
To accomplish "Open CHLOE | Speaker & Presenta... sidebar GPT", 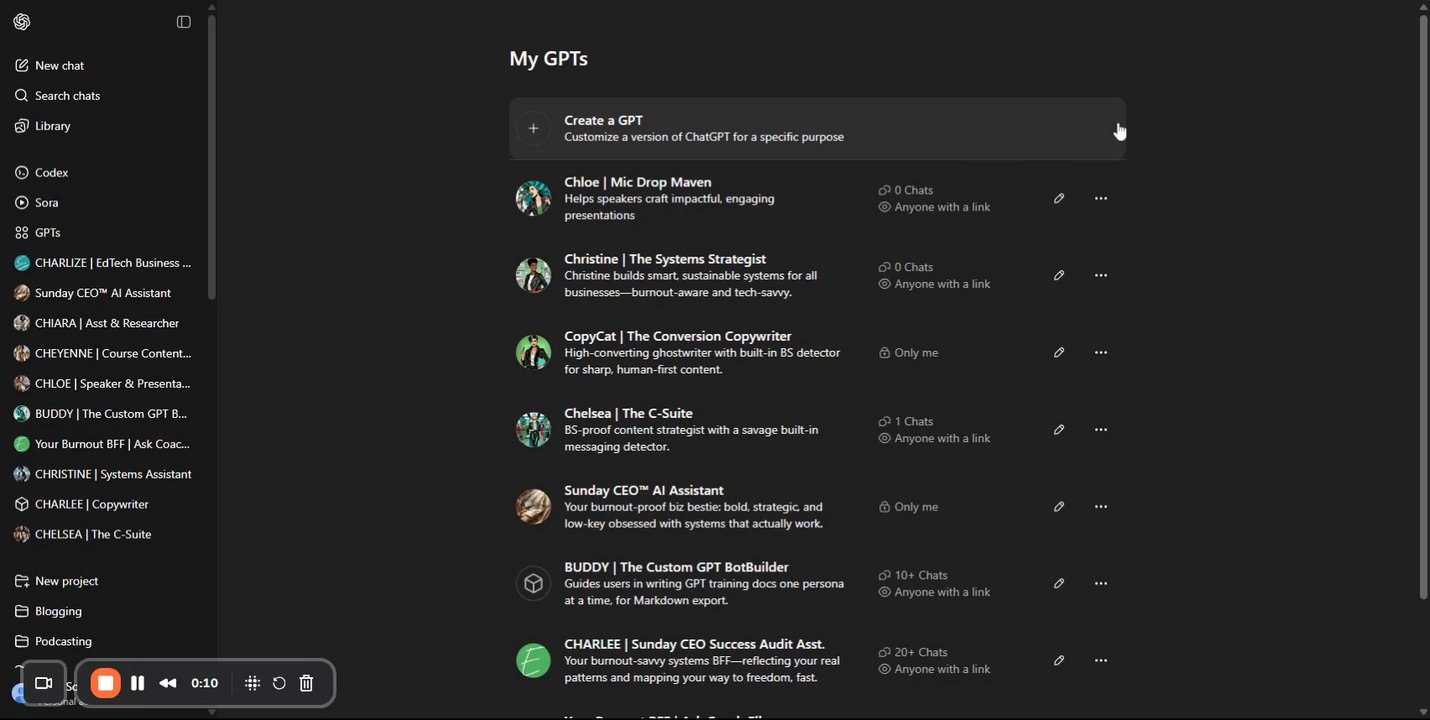I will [x=103, y=383].
